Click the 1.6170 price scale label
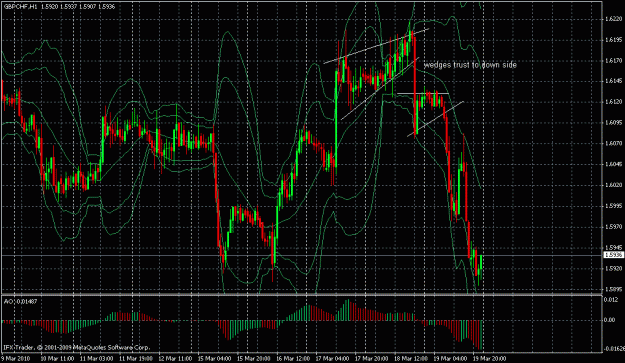The height and width of the screenshot is (363, 625). 613,61
